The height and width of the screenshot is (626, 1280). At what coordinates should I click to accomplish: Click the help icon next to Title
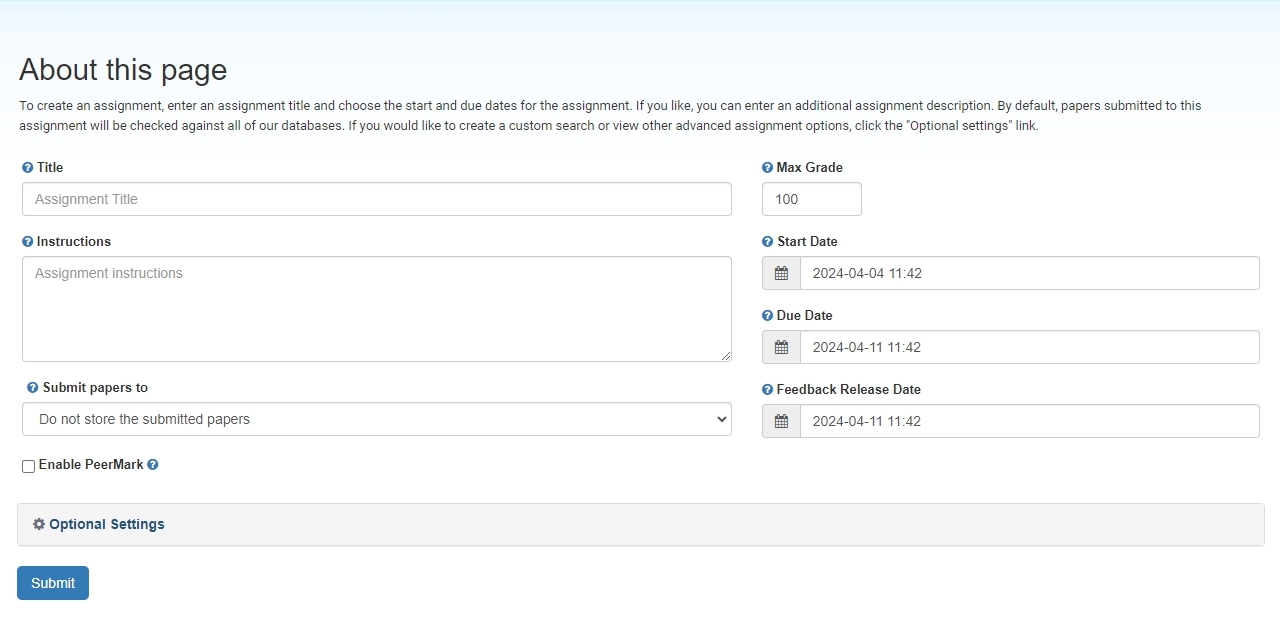pyautogui.click(x=28, y=168)
